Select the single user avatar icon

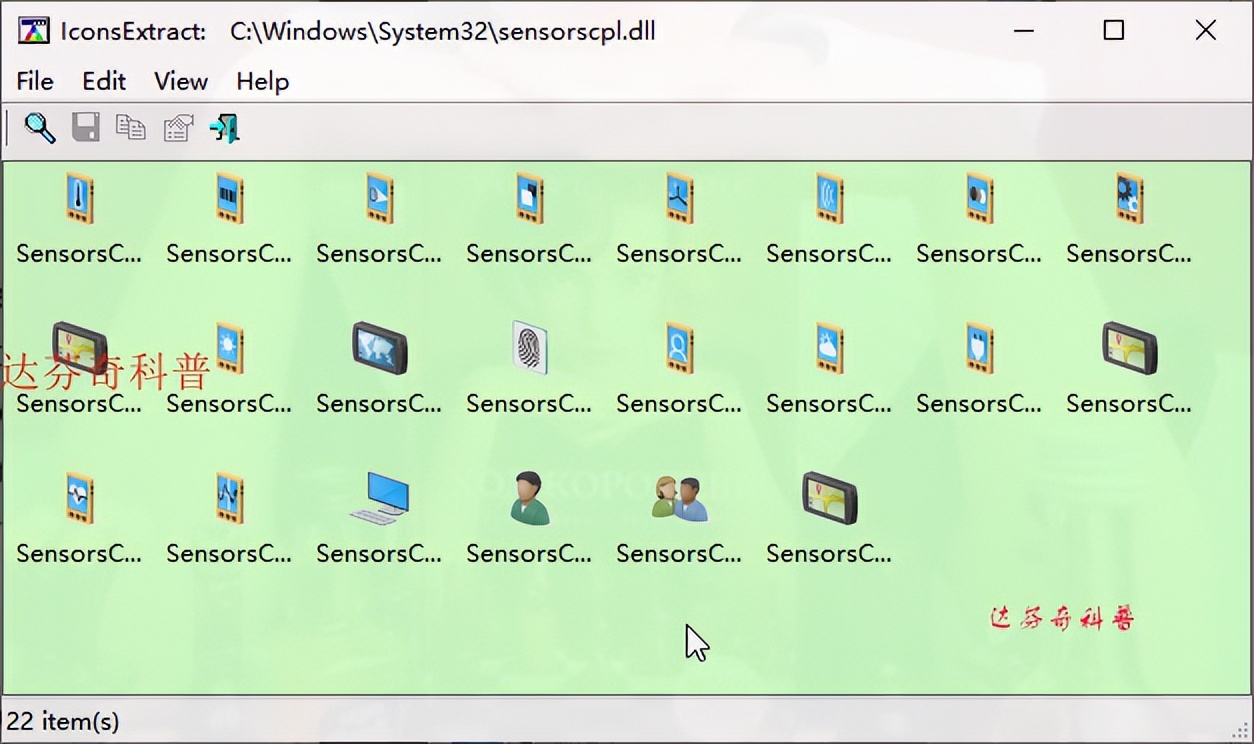point(529,498)
